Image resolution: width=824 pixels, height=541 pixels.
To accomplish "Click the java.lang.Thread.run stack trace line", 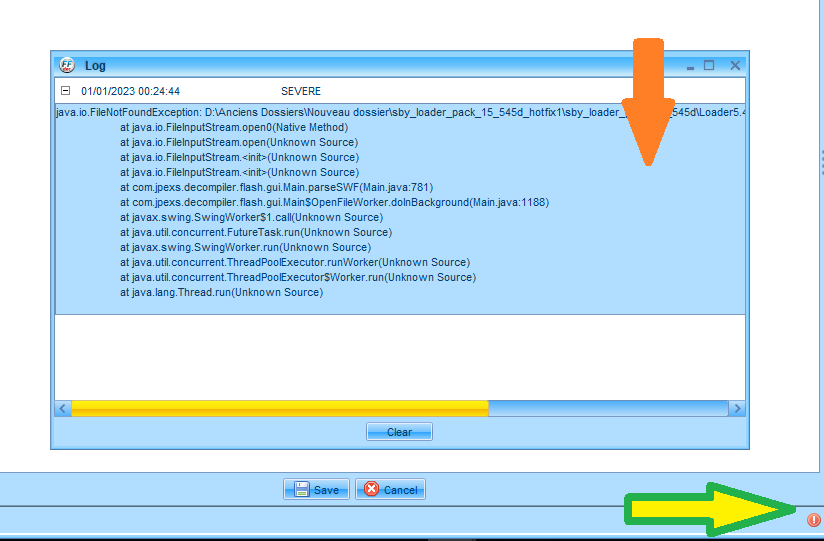I will coord(221,292).
